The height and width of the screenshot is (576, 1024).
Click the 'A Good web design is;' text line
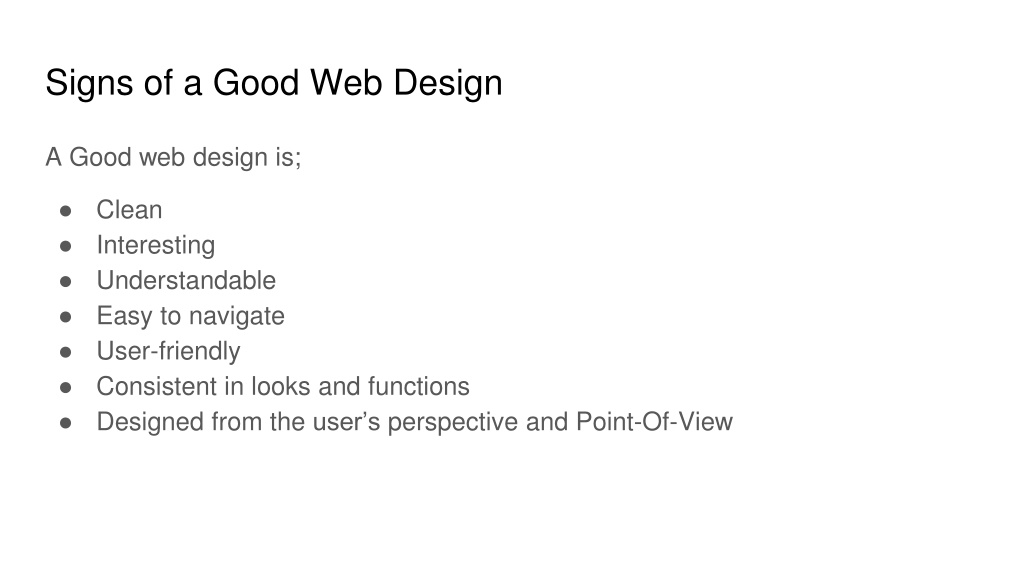[x=173, y=158]
